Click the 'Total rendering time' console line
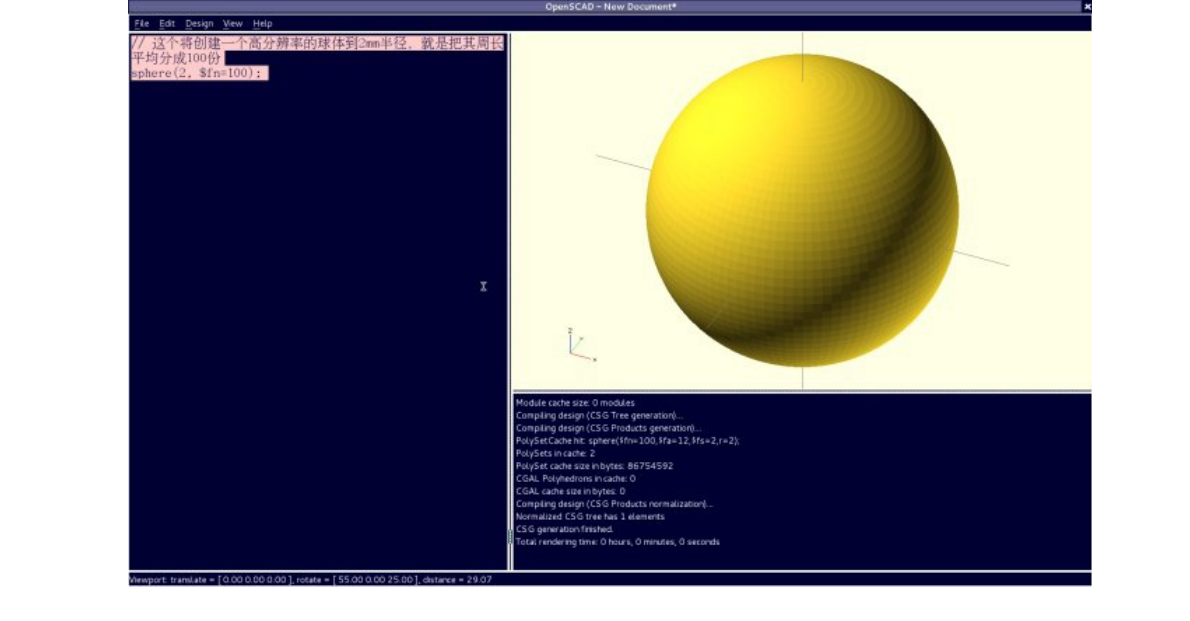Image resolution: width=1190 pixels, height=621 pixels. pos(617,542)
